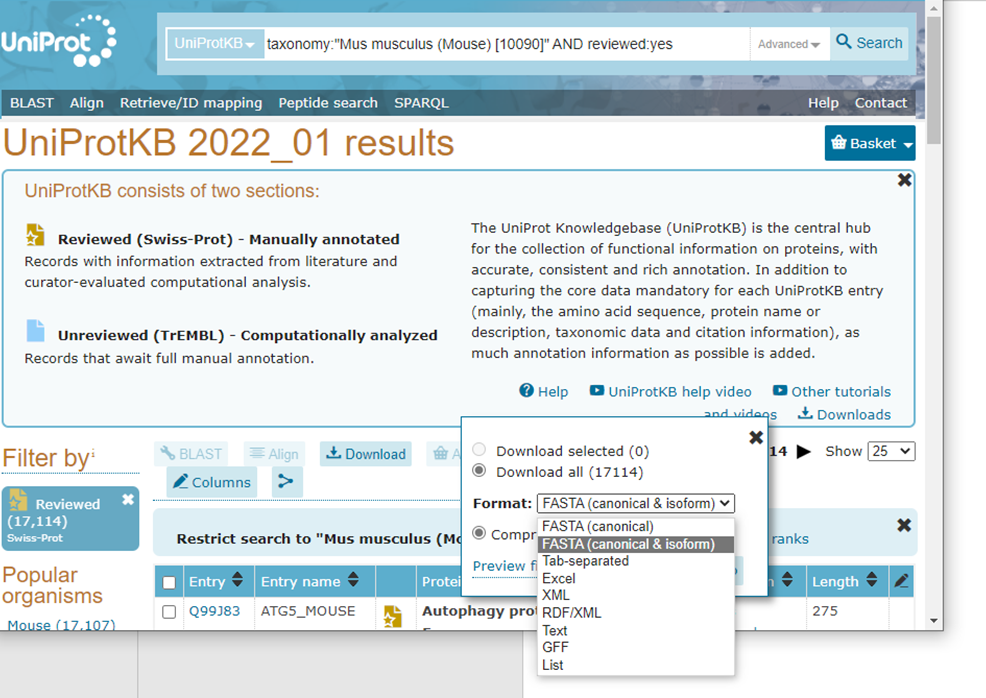Viewport: 986px width, 698px height.
Task: Open the Show 25 results dropdown
Action: click(891, 451)
